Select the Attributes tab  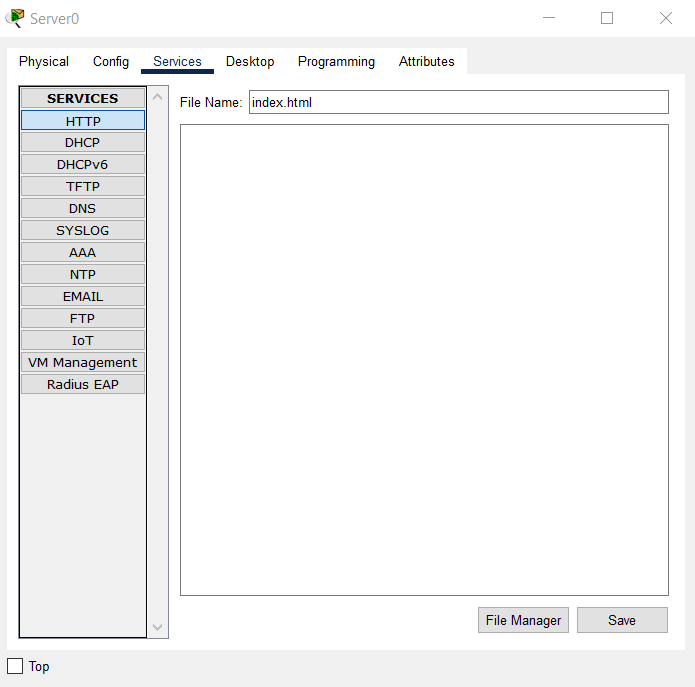[x=426, y=61]
